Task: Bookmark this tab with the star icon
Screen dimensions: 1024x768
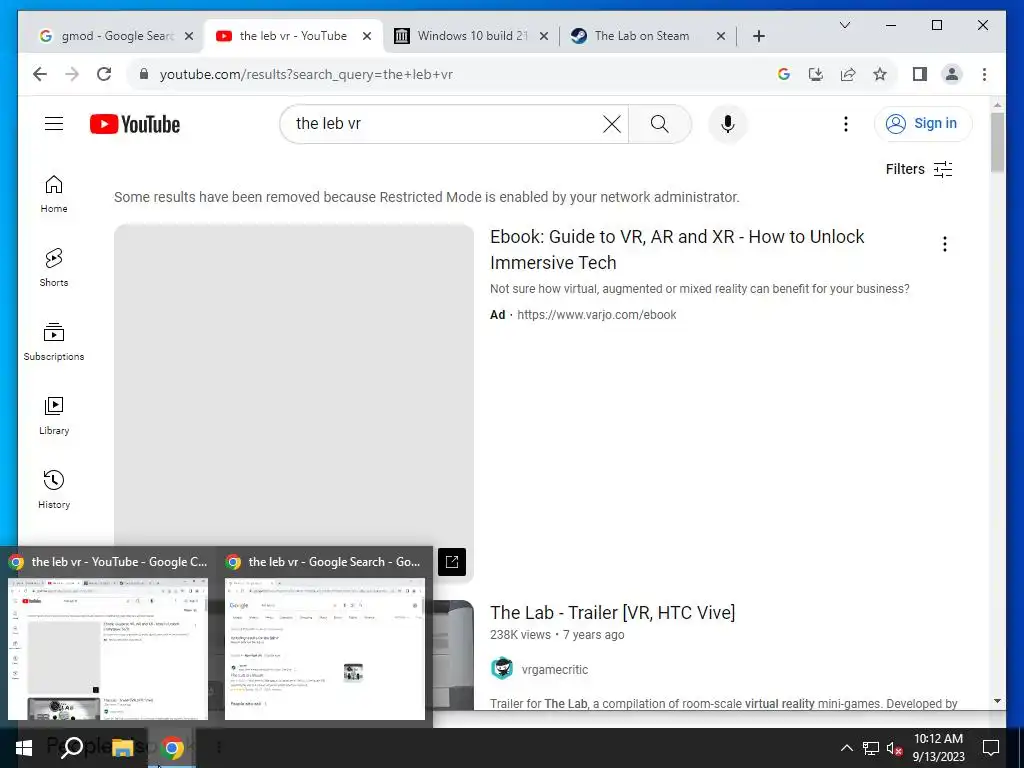Action: (880, 74)
